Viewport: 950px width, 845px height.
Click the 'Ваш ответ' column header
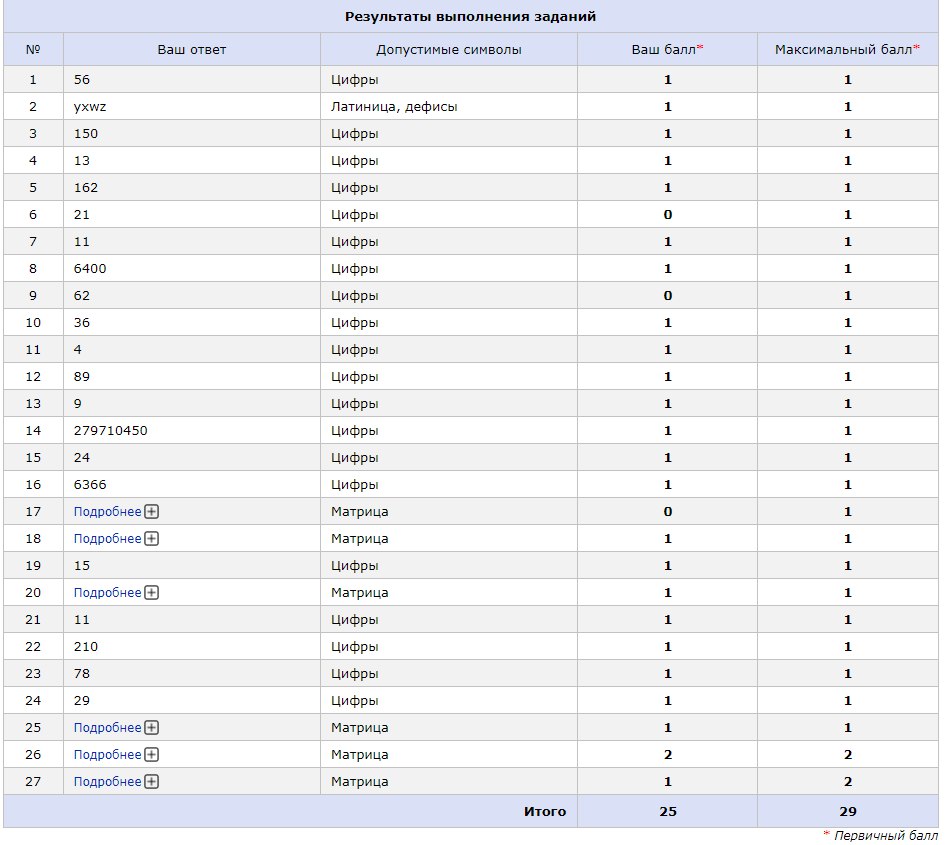point(191,50)
